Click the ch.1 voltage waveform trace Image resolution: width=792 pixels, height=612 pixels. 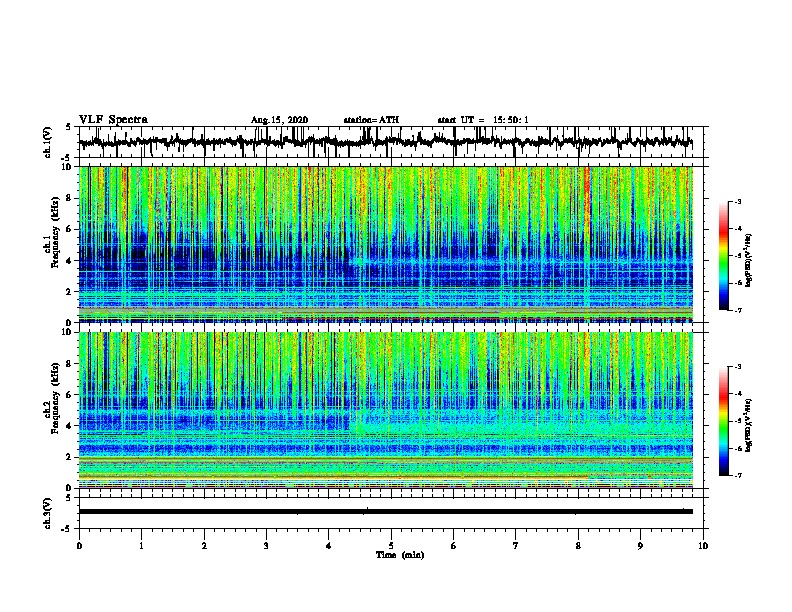(x=386, y=142)
